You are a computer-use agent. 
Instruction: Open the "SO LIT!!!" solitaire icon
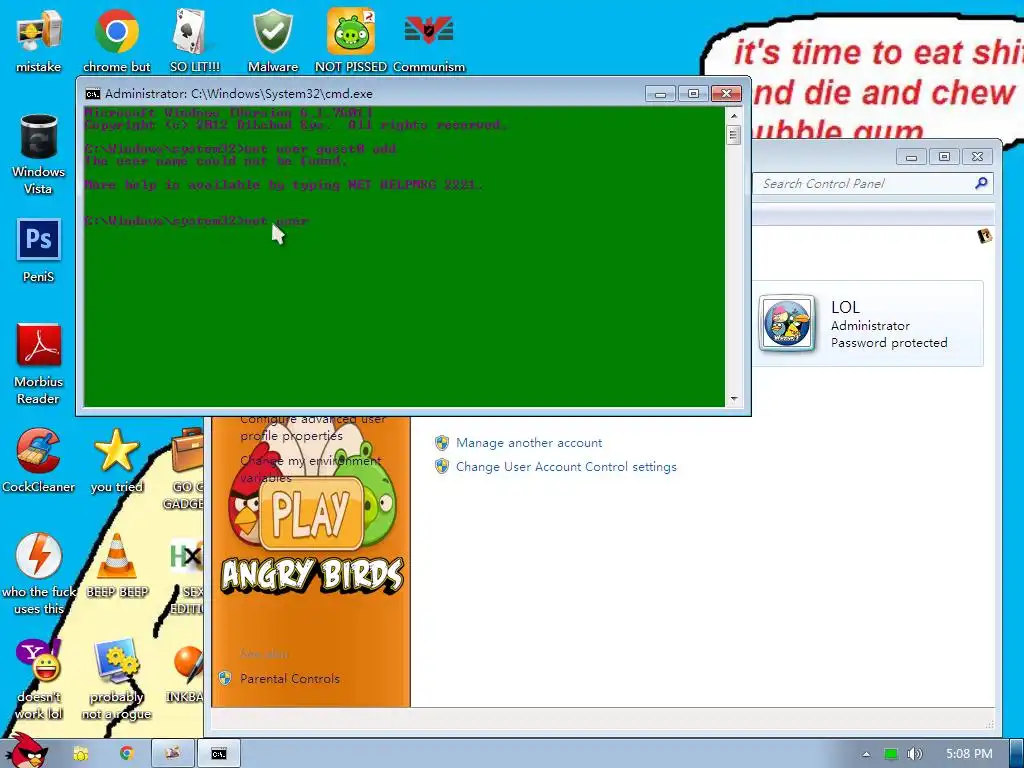pyautogui.click(x=194, y=40)
